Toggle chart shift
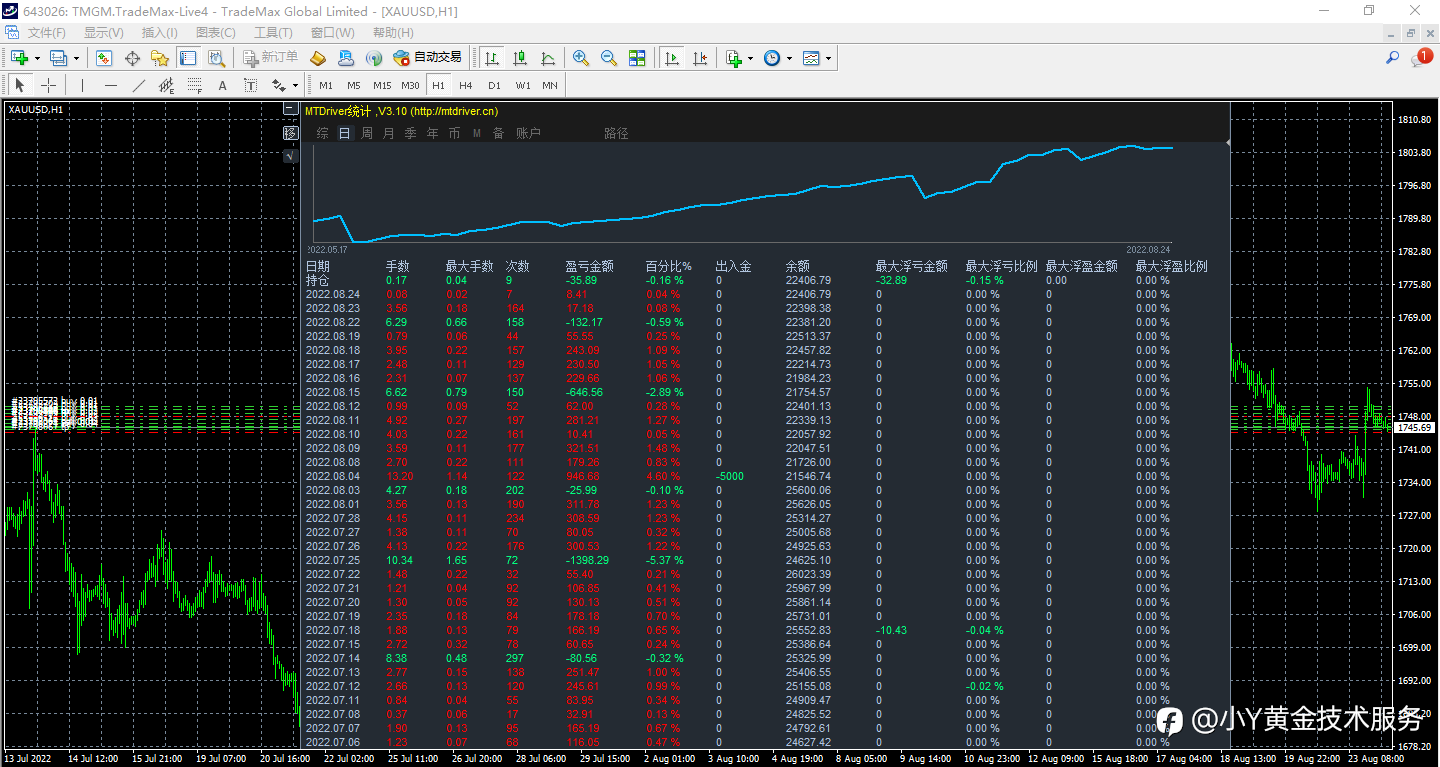This screenshot has height=767, width=1440. pyautogui.click(x=700, y=58)
